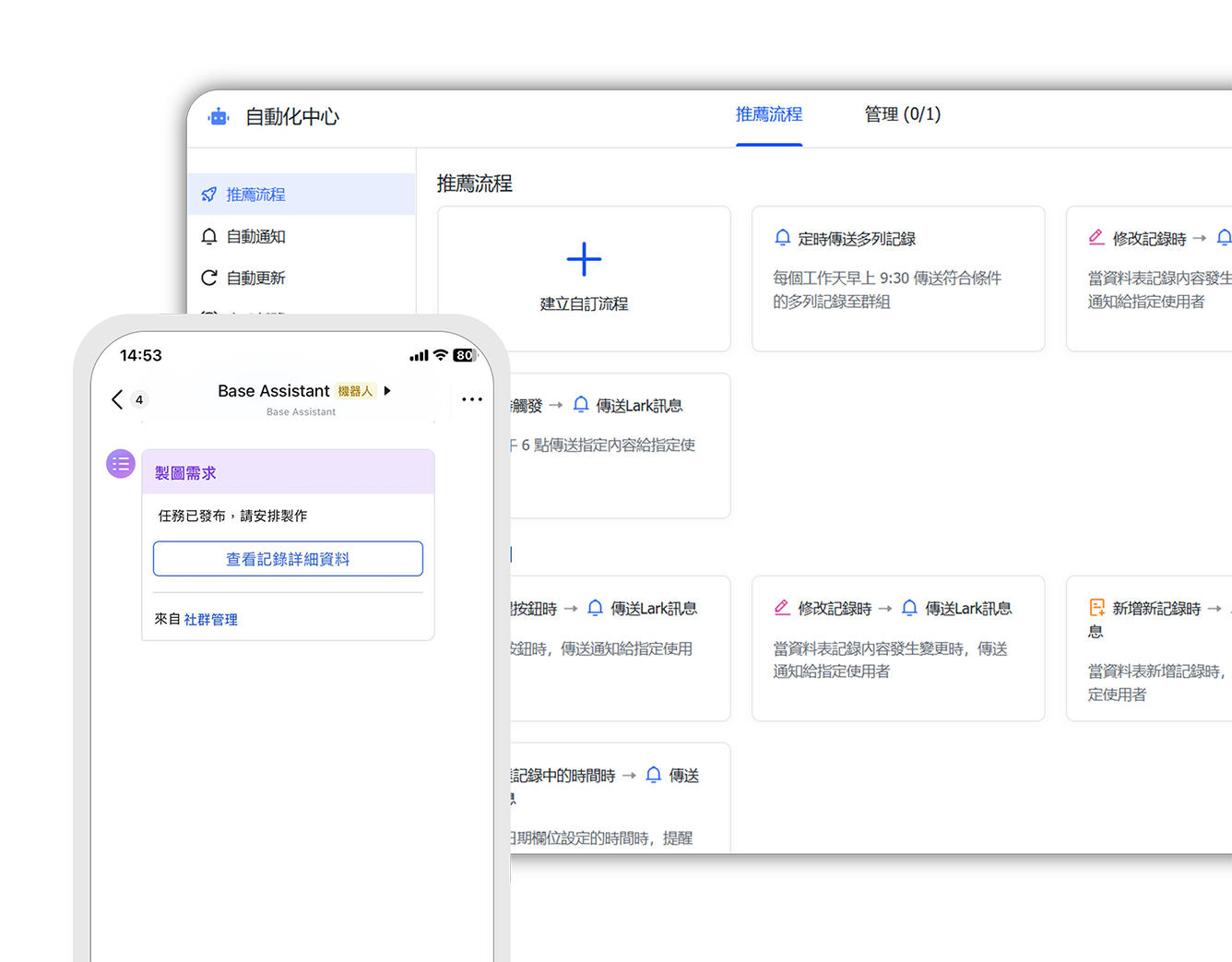Screen dimensions: 1232x962
Task: Click pencil icon on top-right 修改記錄時 card
Action: [x=1096, y=238]
